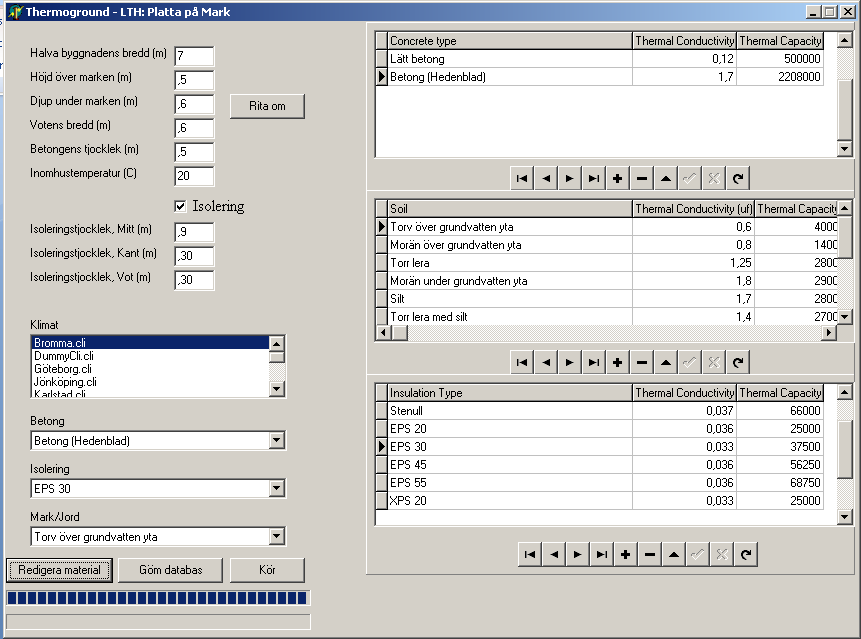Click the Inomhustemperatur input field
Screen dimensions: 861x639
(194, 176)
